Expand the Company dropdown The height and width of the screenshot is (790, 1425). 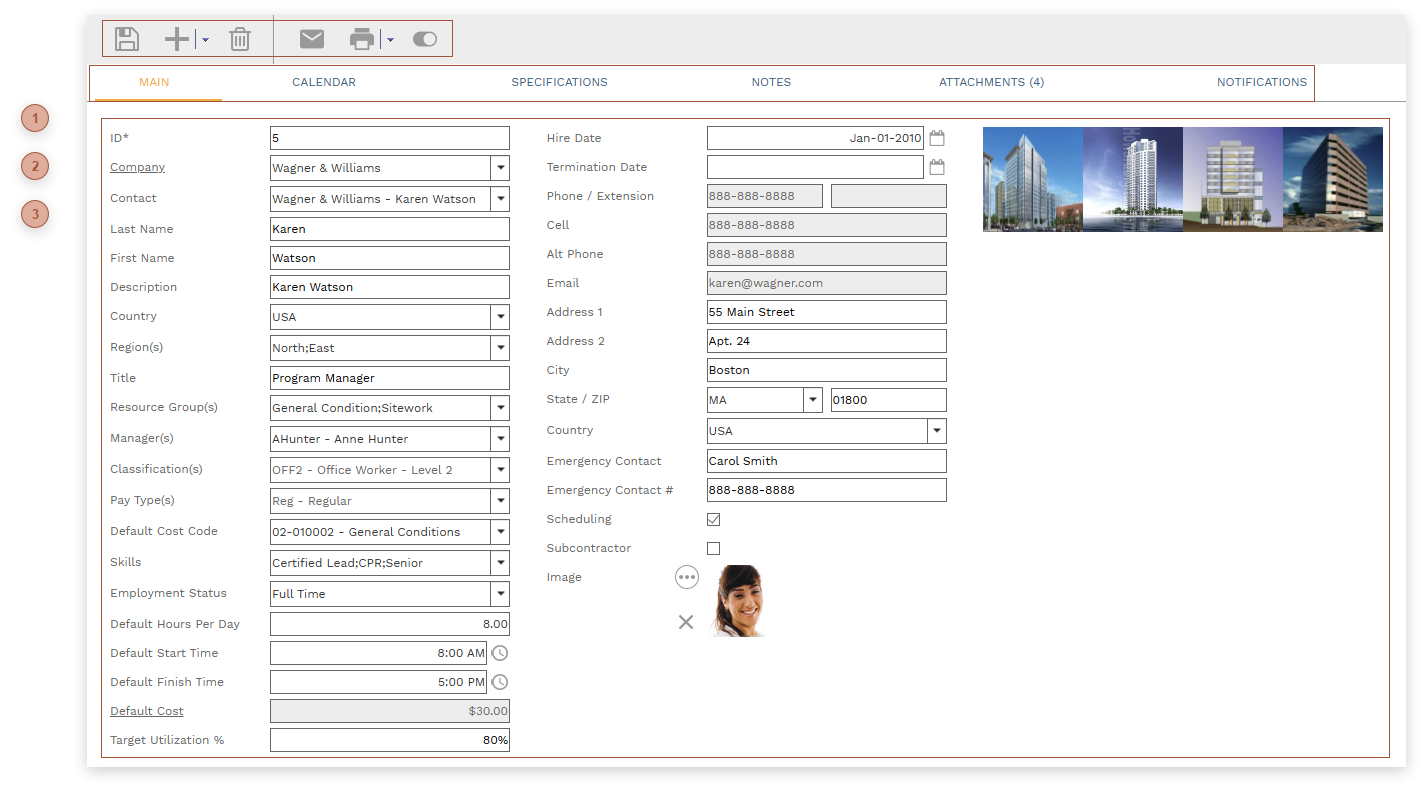click(x=500, y=168)
